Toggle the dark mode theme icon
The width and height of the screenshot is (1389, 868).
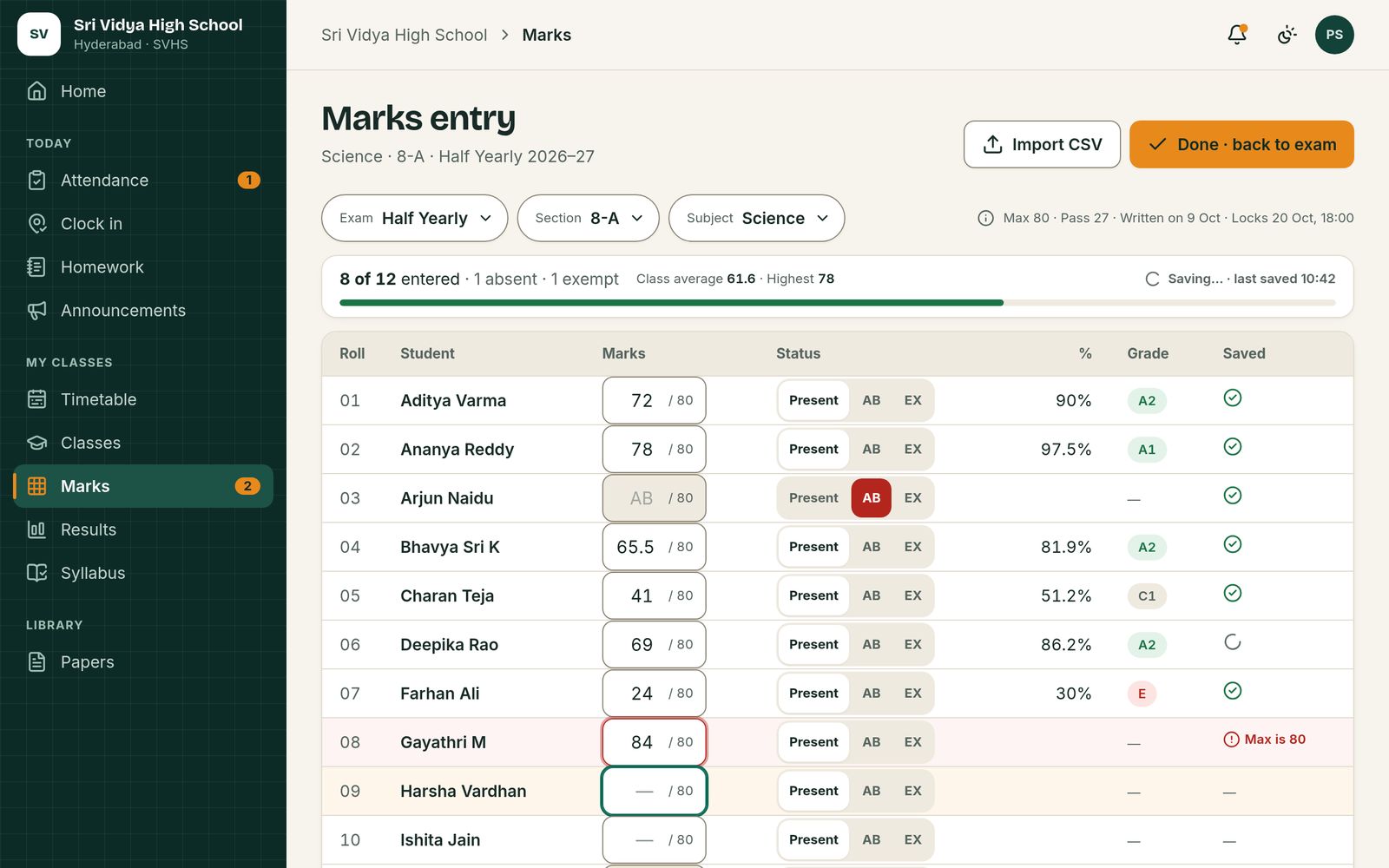tap(1287, 35)
